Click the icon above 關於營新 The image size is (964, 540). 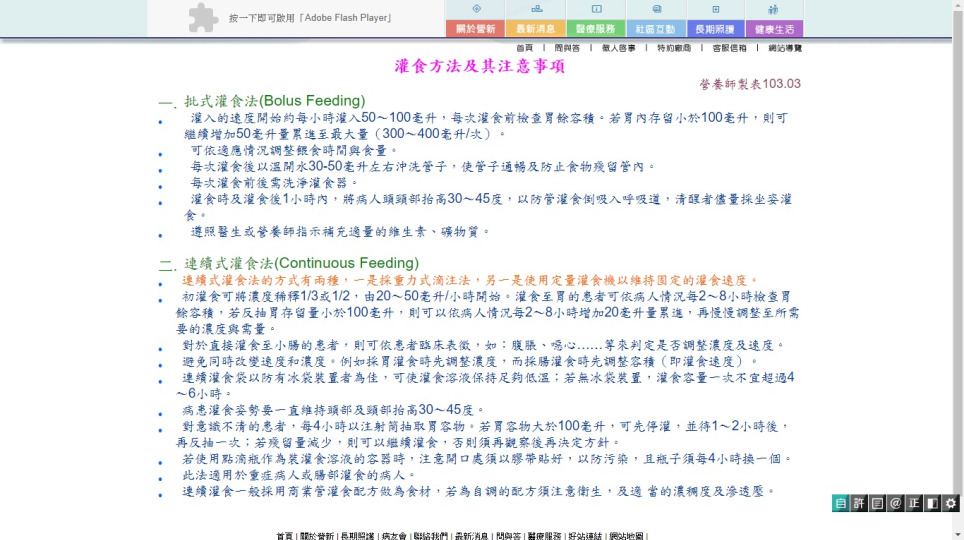pos(475,8)
